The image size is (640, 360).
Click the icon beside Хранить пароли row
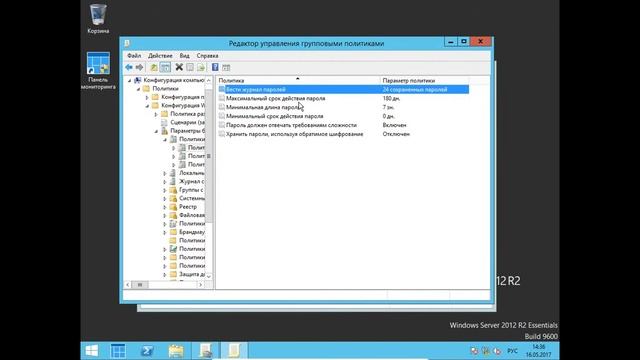[222, 134]
